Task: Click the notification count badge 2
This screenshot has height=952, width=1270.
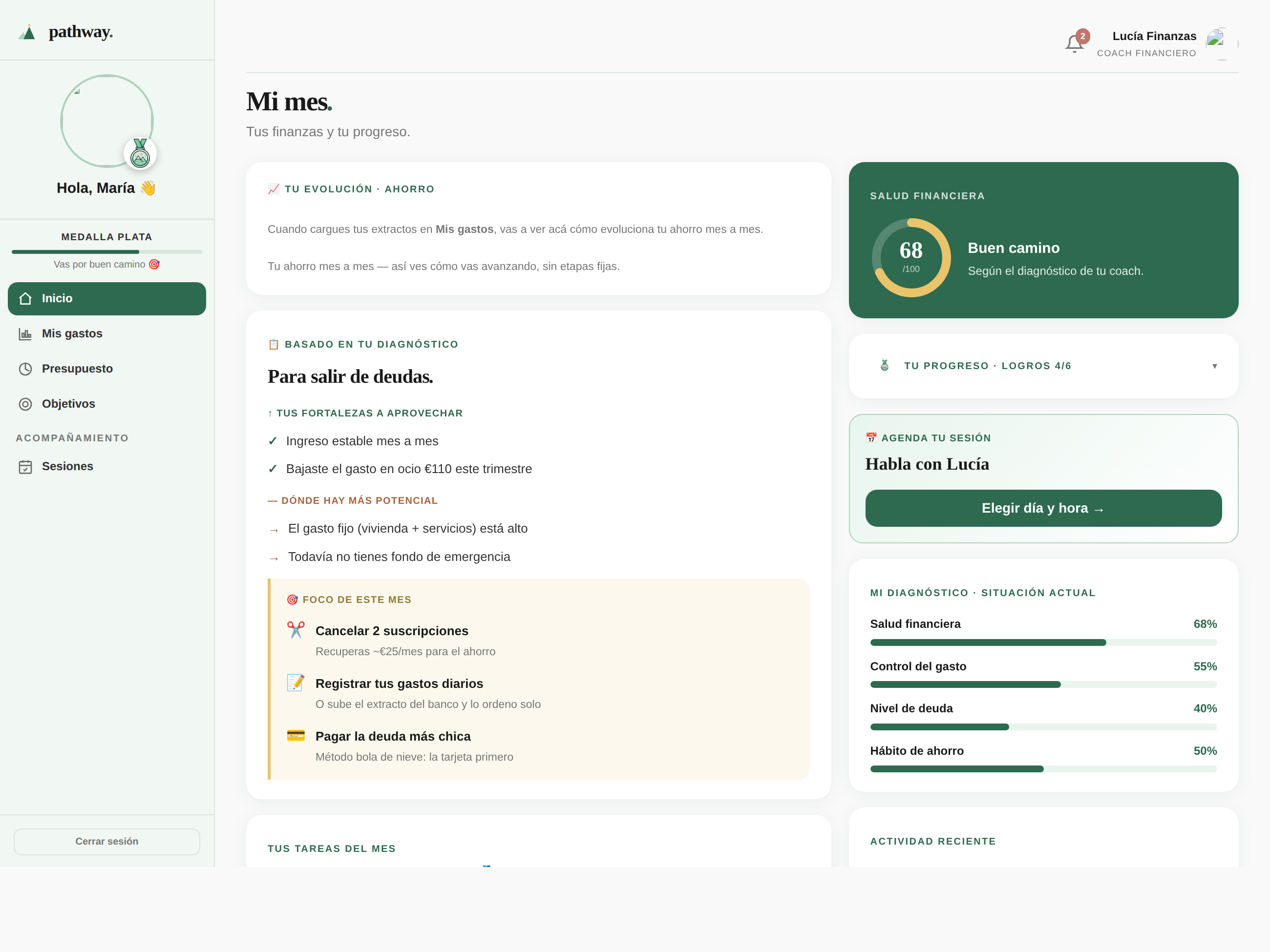Action: (x=1082, y=36)
